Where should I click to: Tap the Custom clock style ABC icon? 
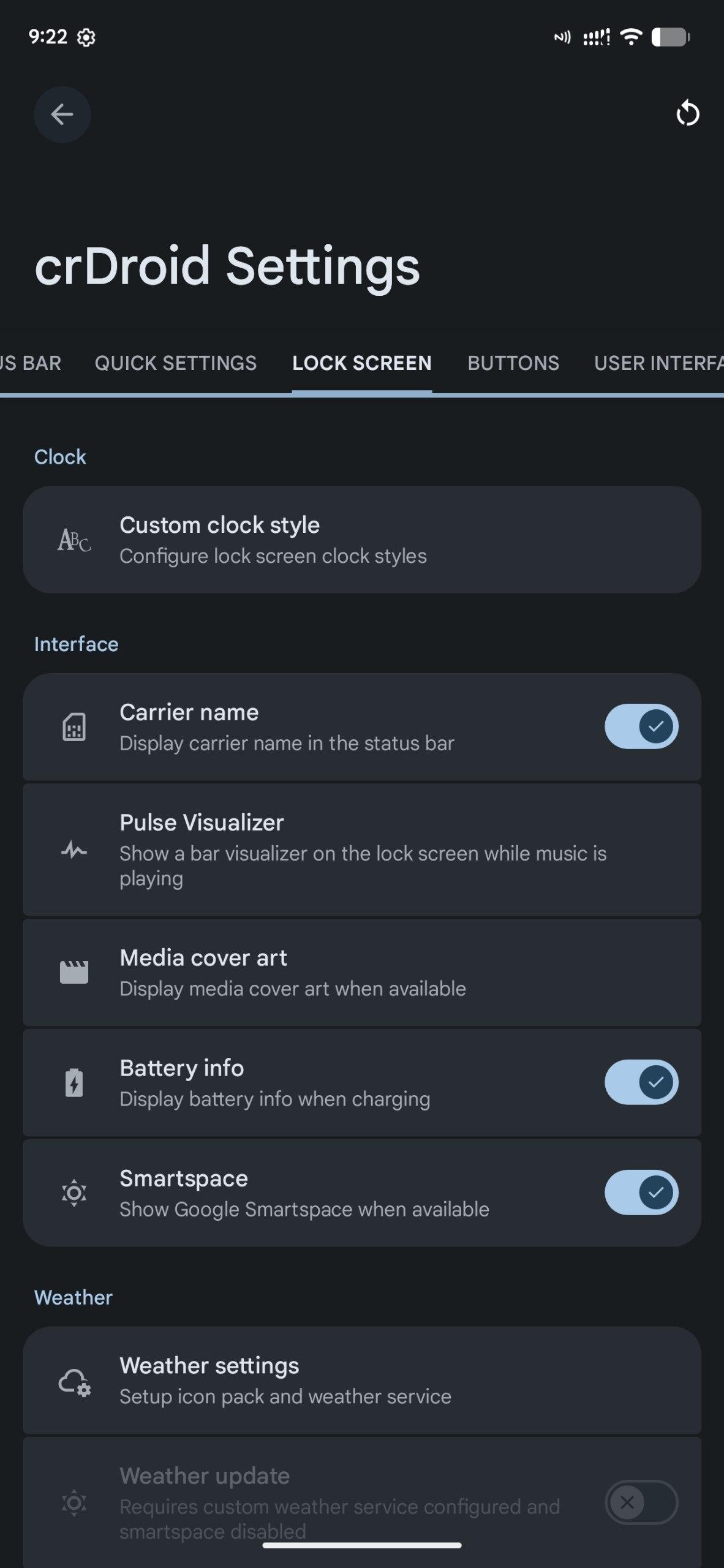pos(74,540)
